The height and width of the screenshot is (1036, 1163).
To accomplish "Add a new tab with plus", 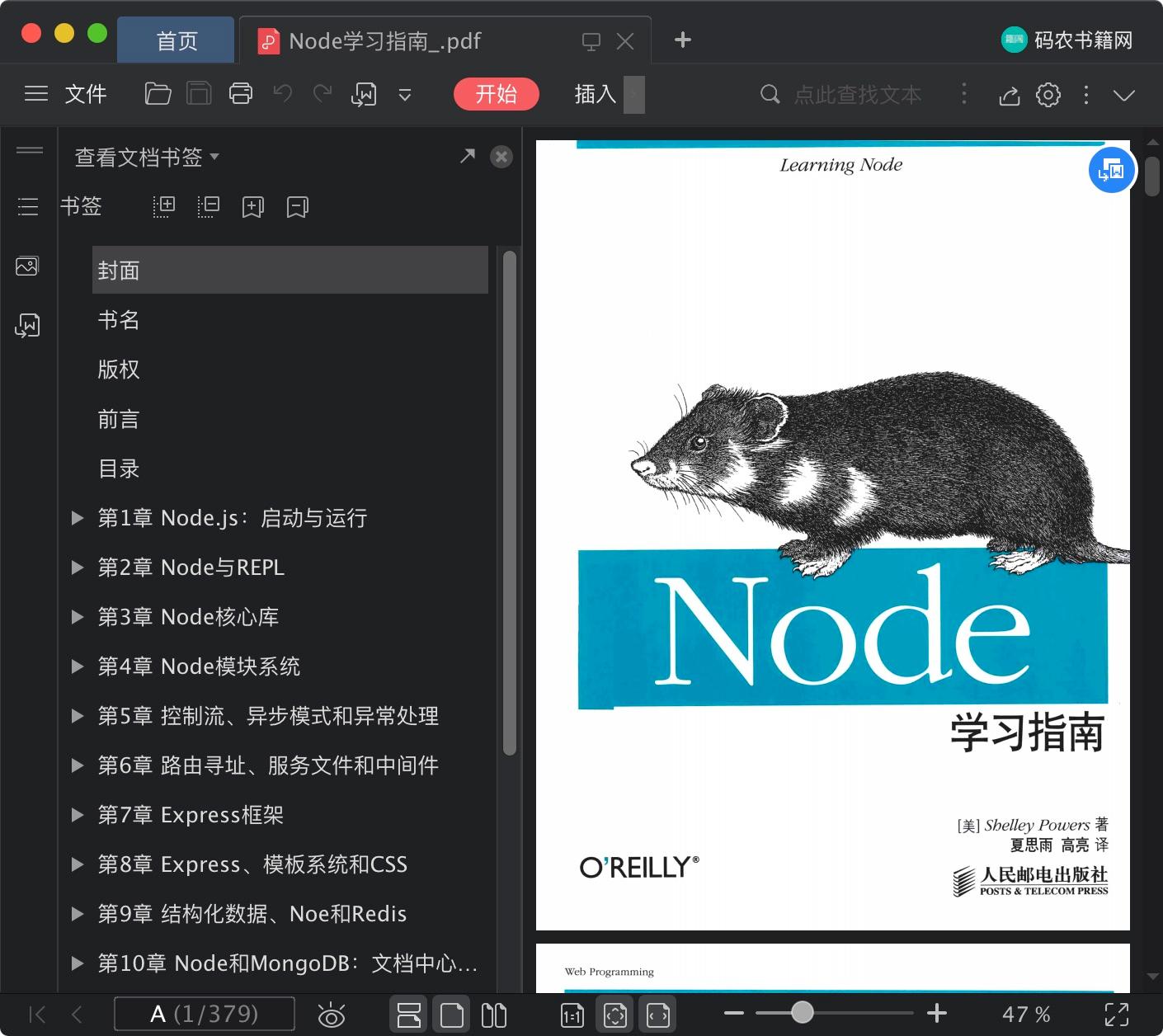I will tap(683, 40).
